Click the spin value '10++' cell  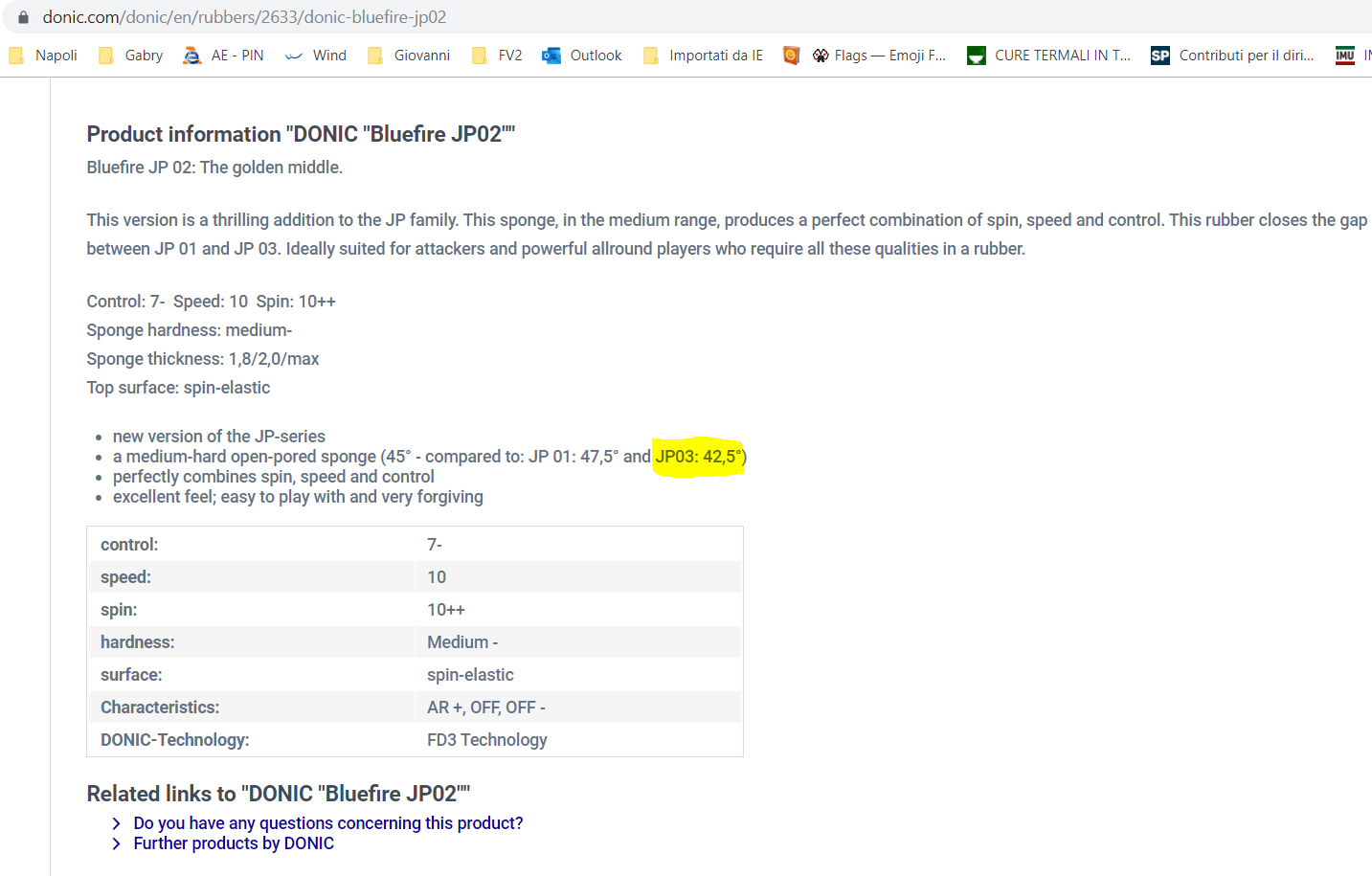coord(446,610)
